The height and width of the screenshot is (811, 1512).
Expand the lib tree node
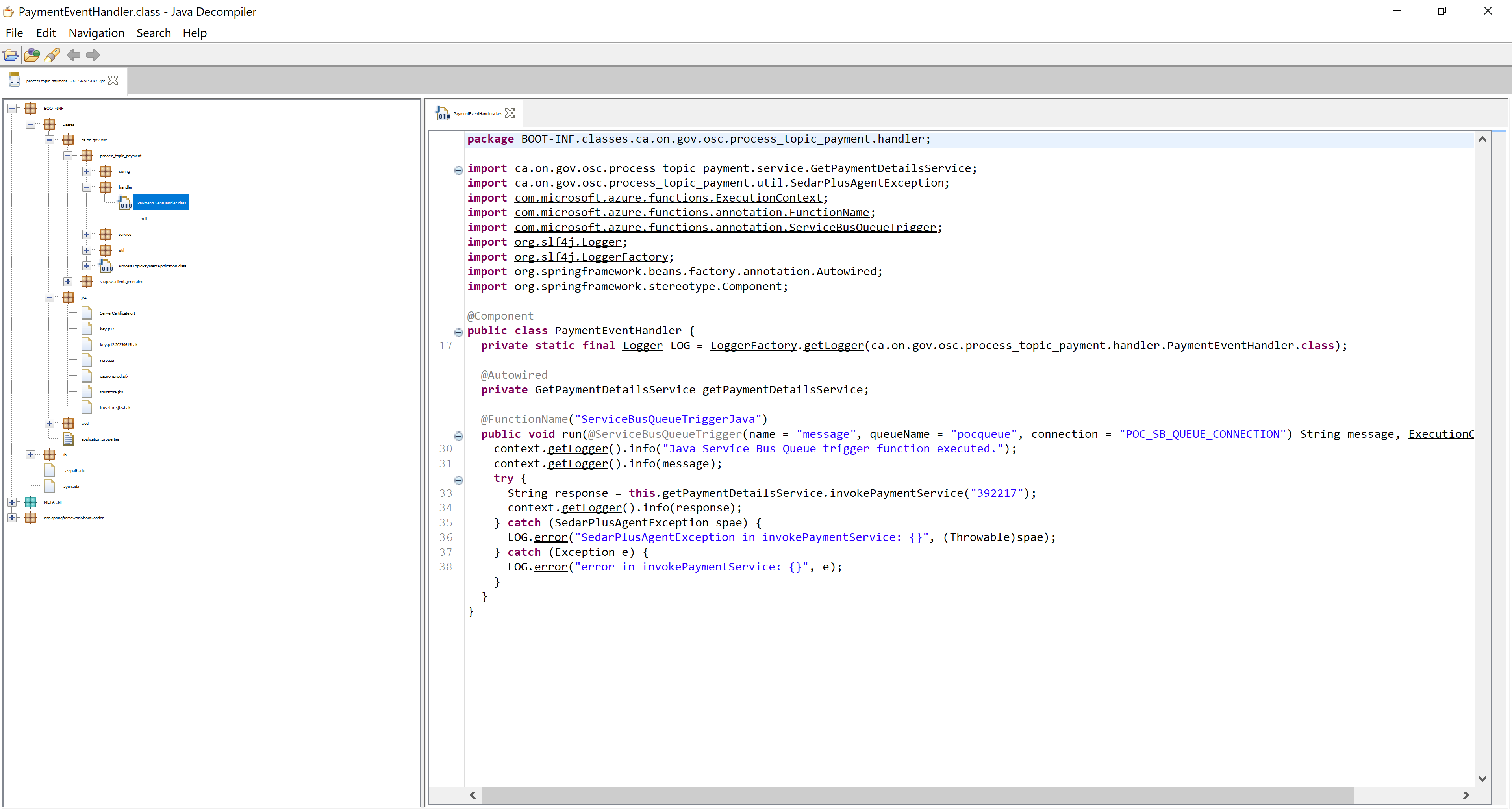click(x=31, y=455)
